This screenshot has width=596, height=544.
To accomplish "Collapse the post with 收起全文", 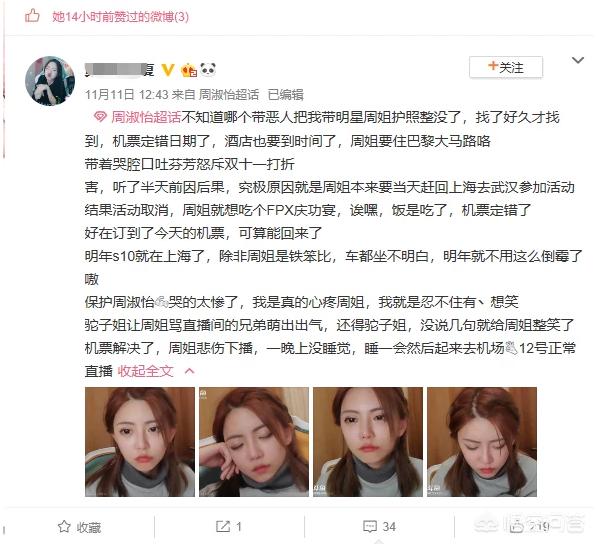I will point(146,371).
